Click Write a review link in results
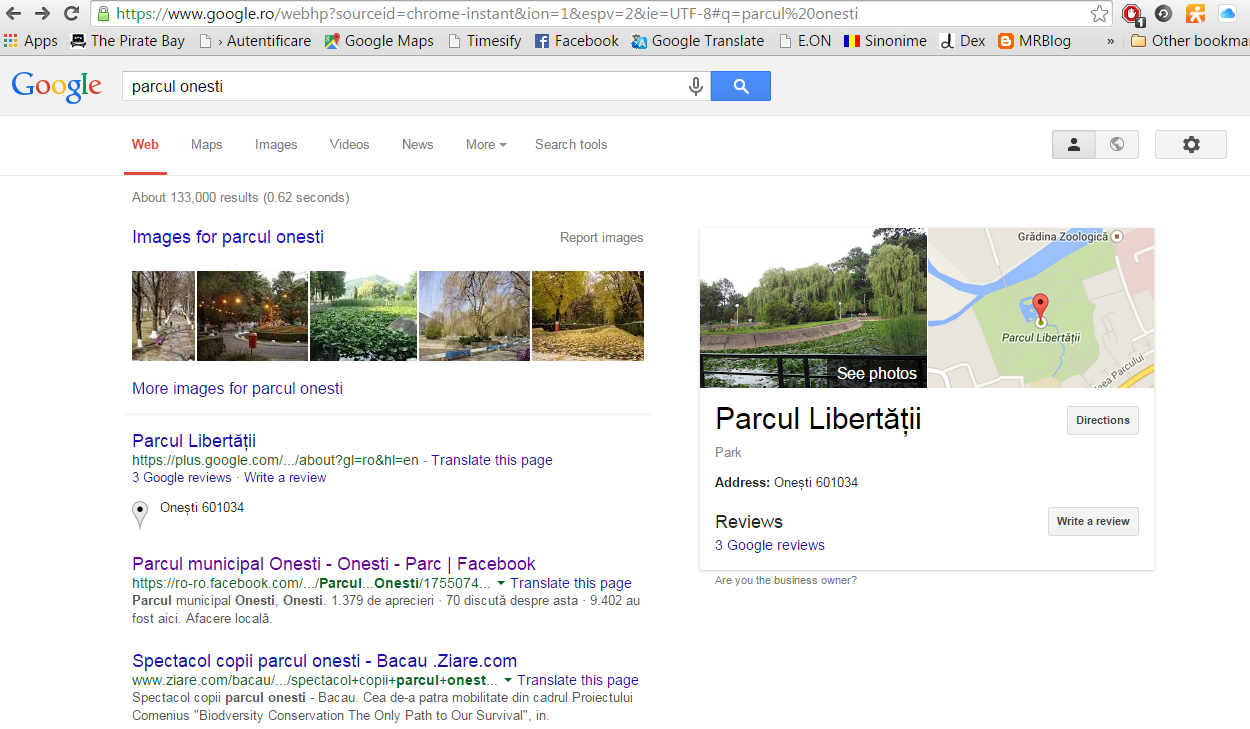1250x729 pixels. pos(285,478)
